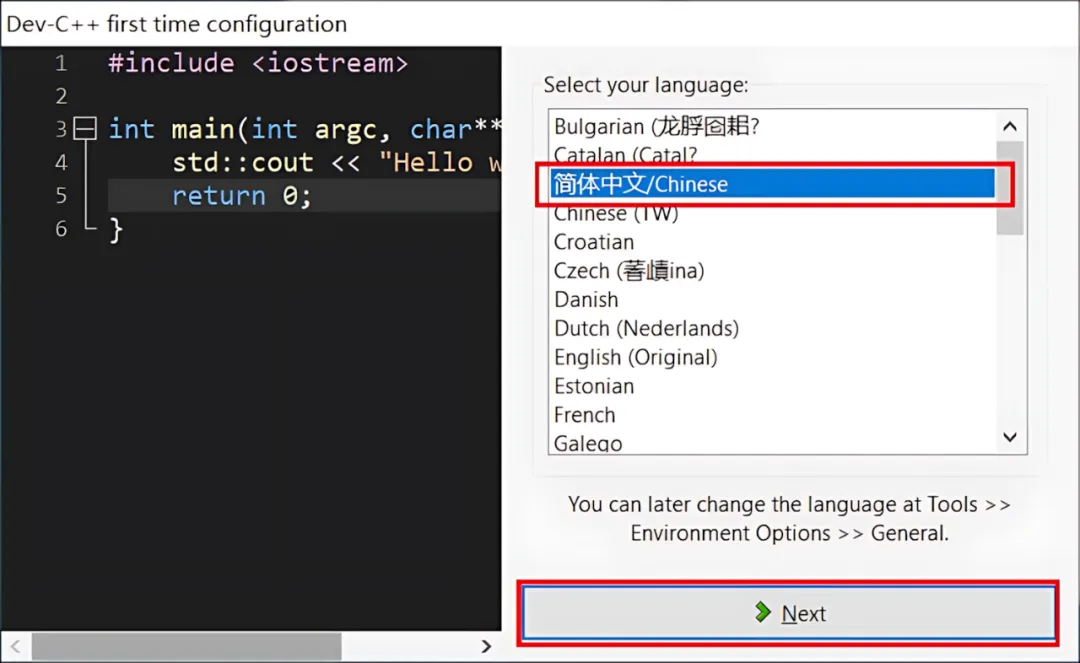Viewport: 1080px width, 663px height.
Task: Select Chinese (TW) language
Action: pos(773,213)
